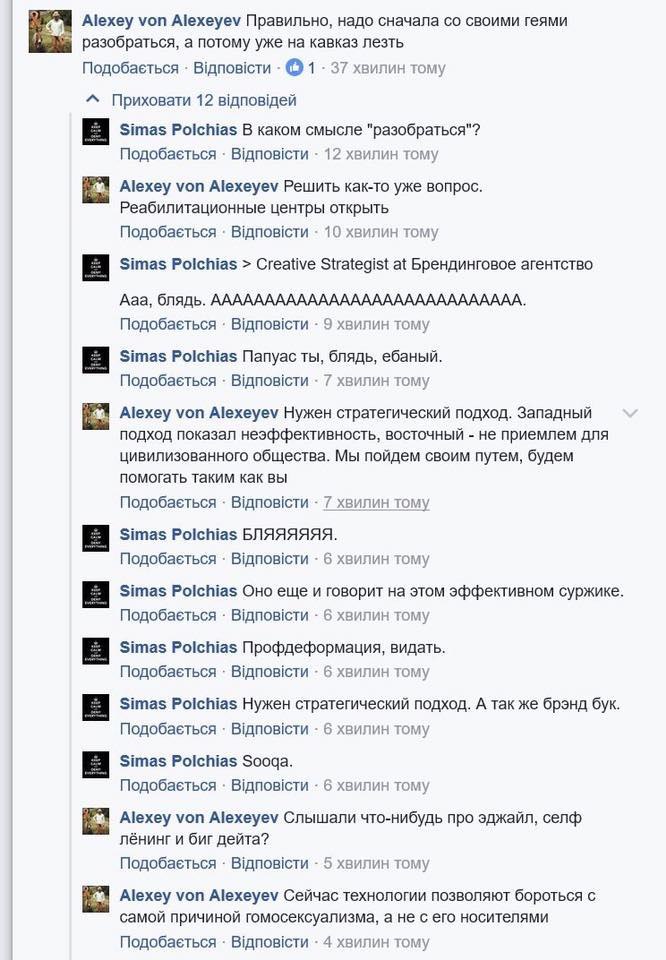The width and height of the screenshot is (666, 960).
Task: Open the chevron menu on "Нужен стратегический подход. Западный" comment
Action: coord(630,413)
